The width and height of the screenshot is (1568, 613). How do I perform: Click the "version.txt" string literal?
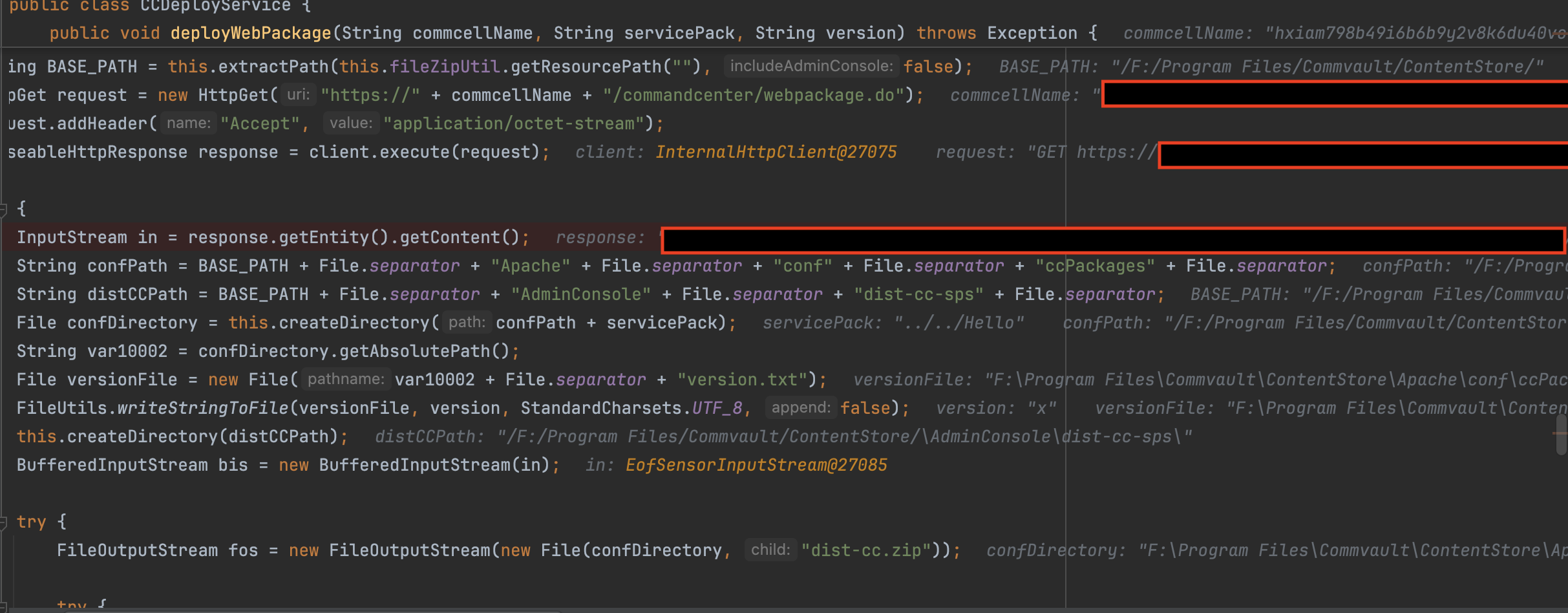click(747, 380)
